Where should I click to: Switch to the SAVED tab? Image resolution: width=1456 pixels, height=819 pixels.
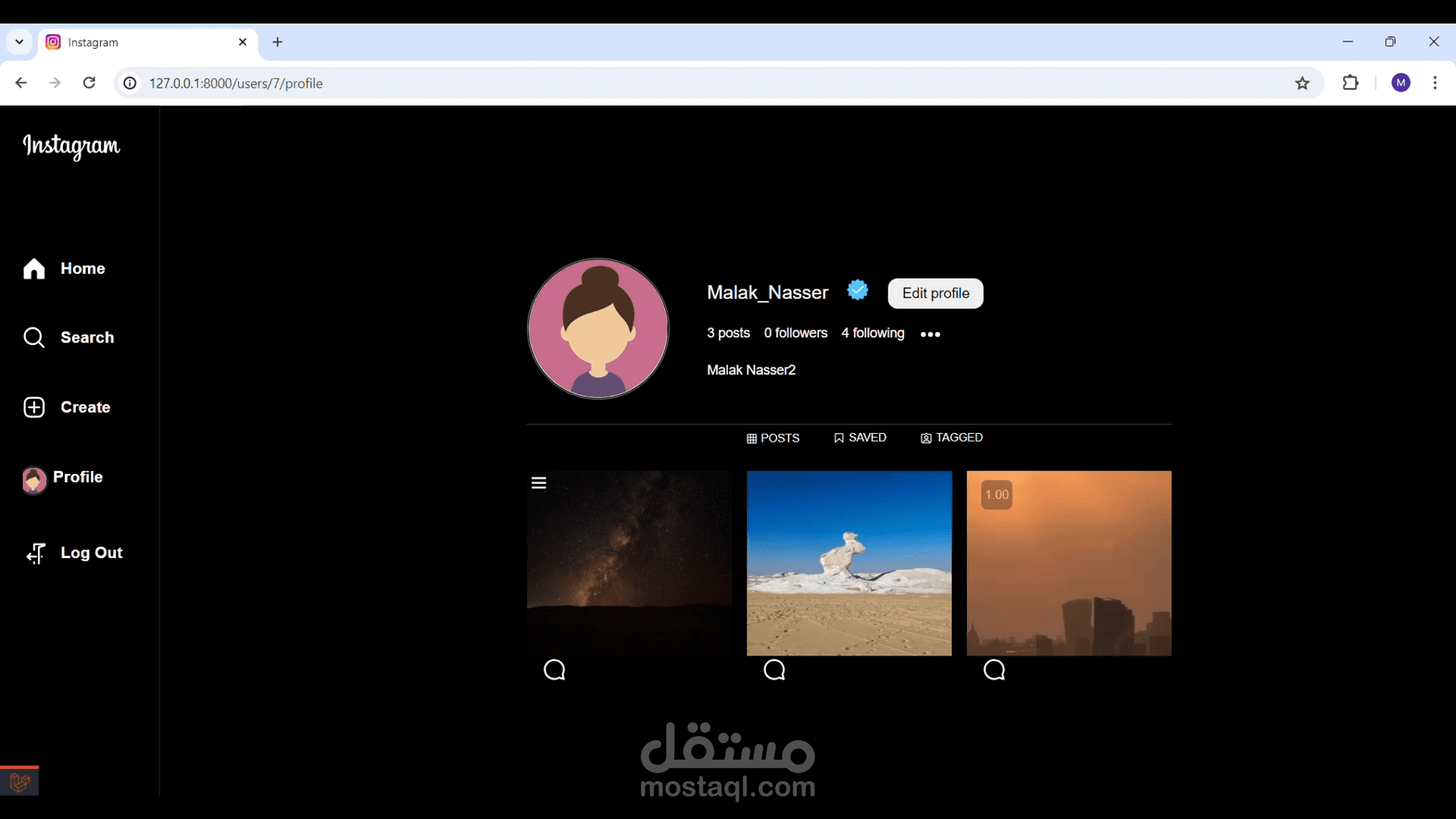click(860, 438)
